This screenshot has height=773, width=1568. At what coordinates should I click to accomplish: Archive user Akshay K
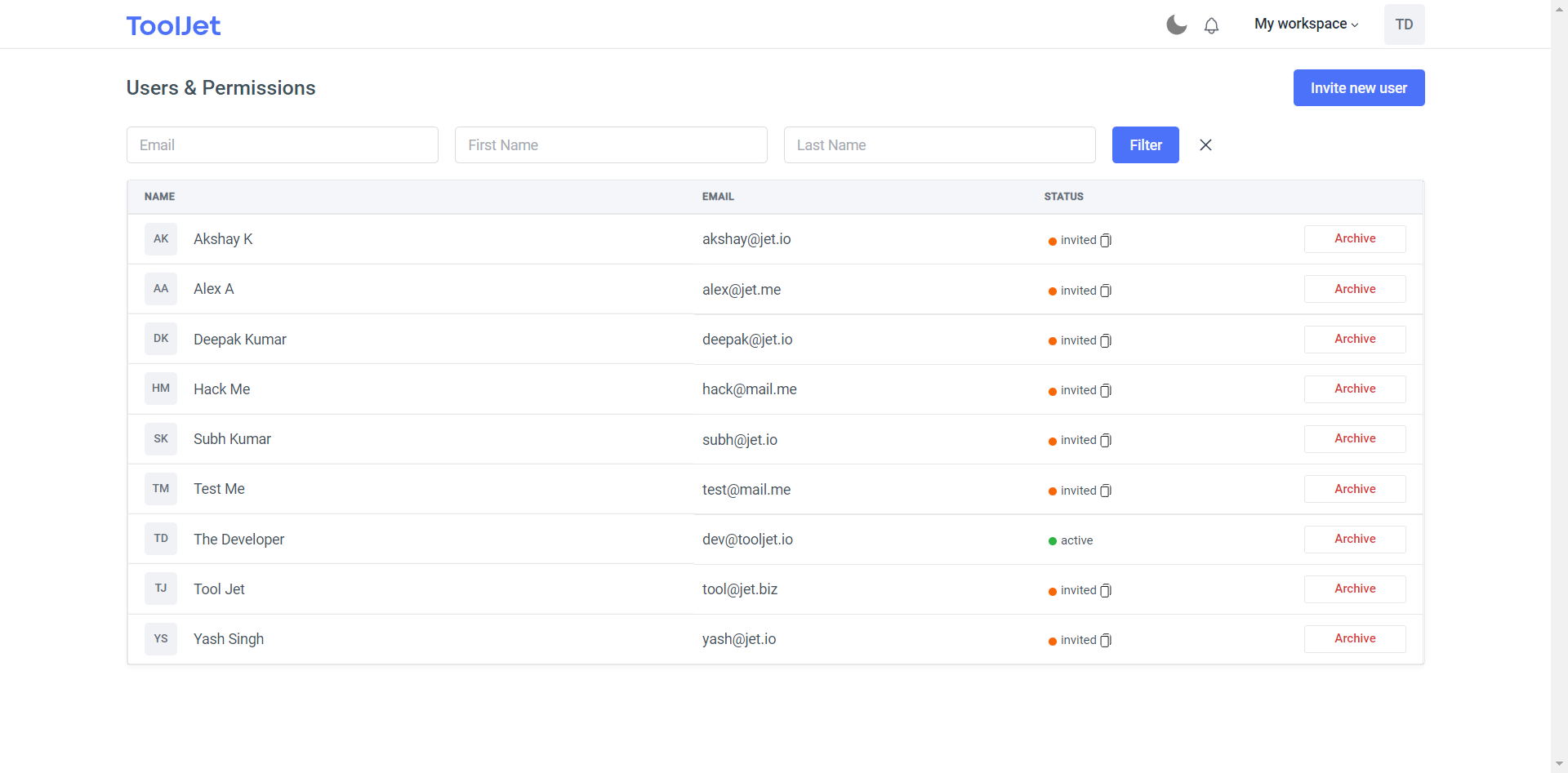coord(1355,239)
